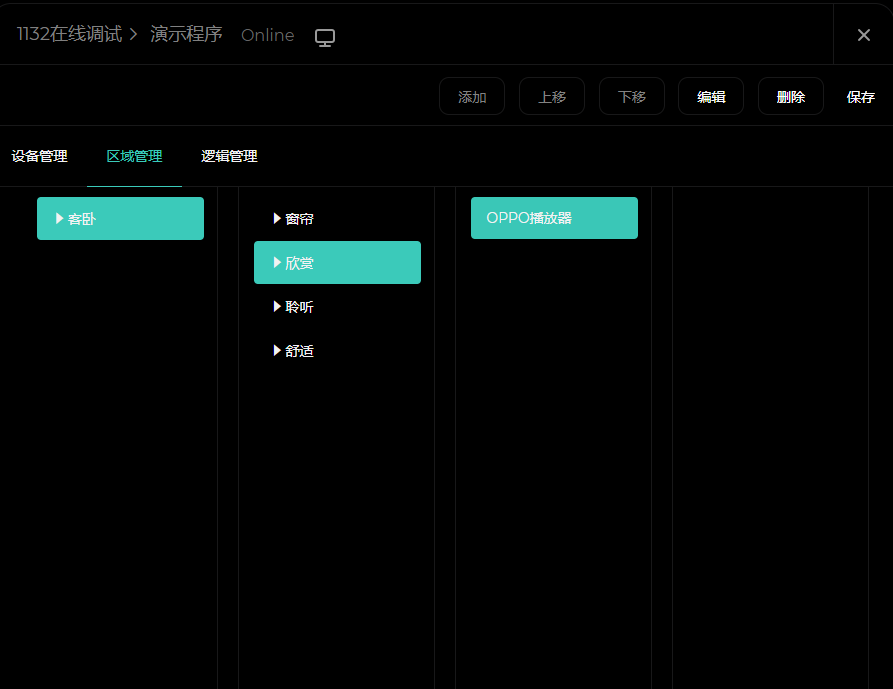Click the 上移 move-up button
Image resolution: width=893 pixels, height=689 pixels.
(x=552, y=97)
